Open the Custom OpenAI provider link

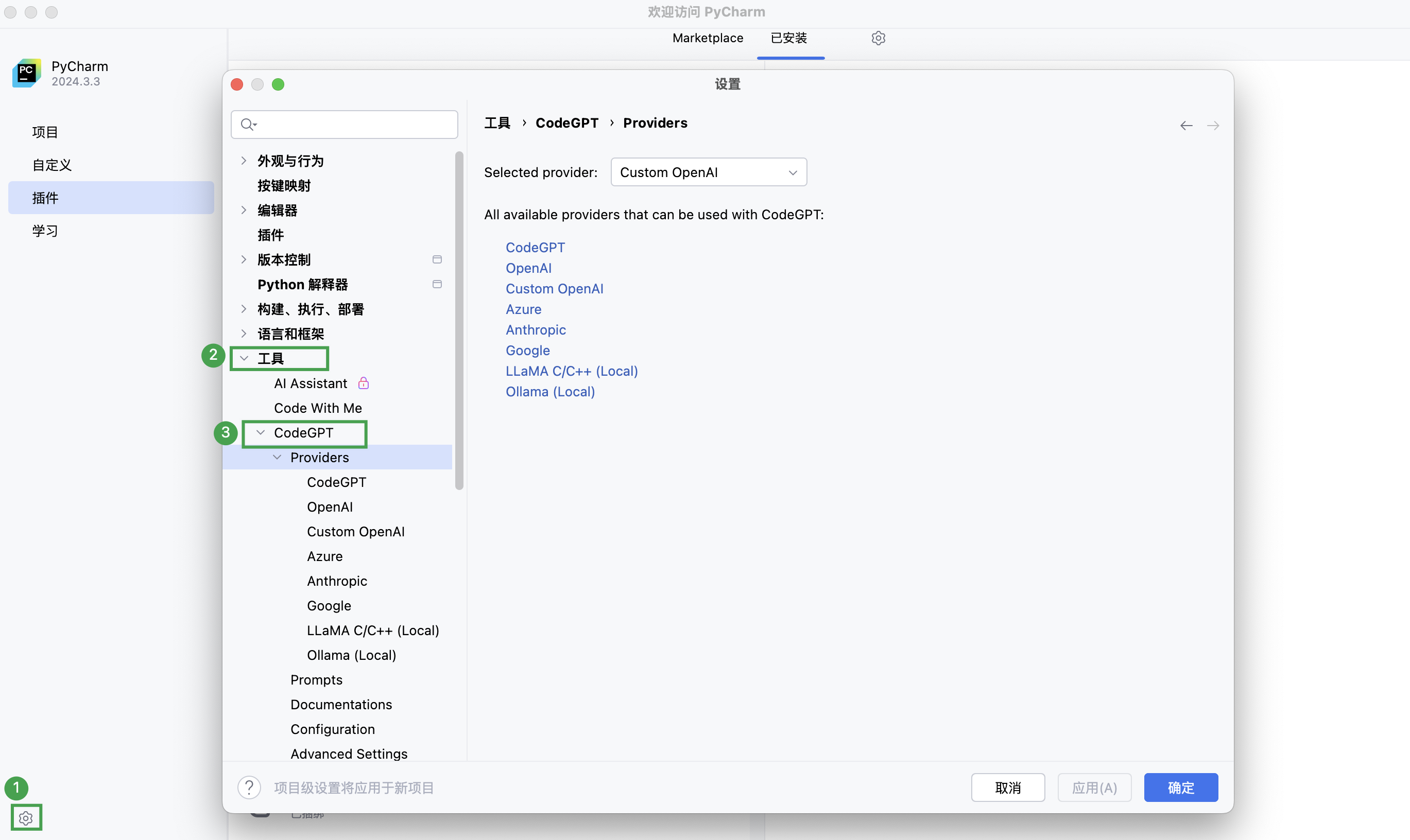555,289
